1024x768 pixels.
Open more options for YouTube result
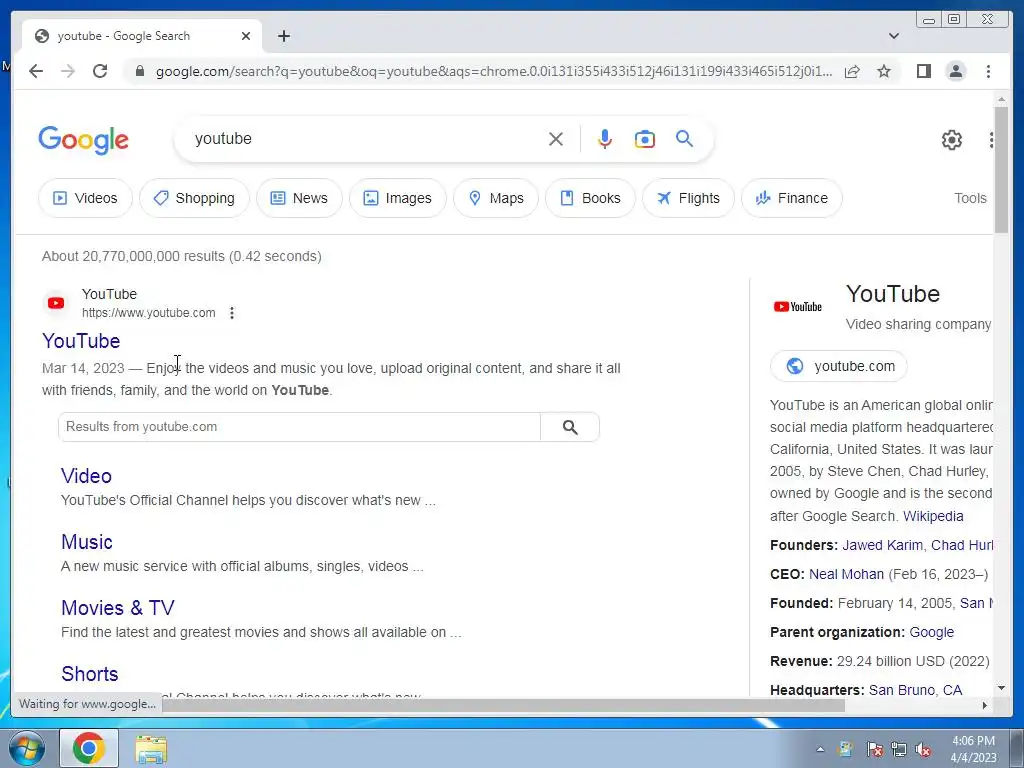tap(232, 313)
